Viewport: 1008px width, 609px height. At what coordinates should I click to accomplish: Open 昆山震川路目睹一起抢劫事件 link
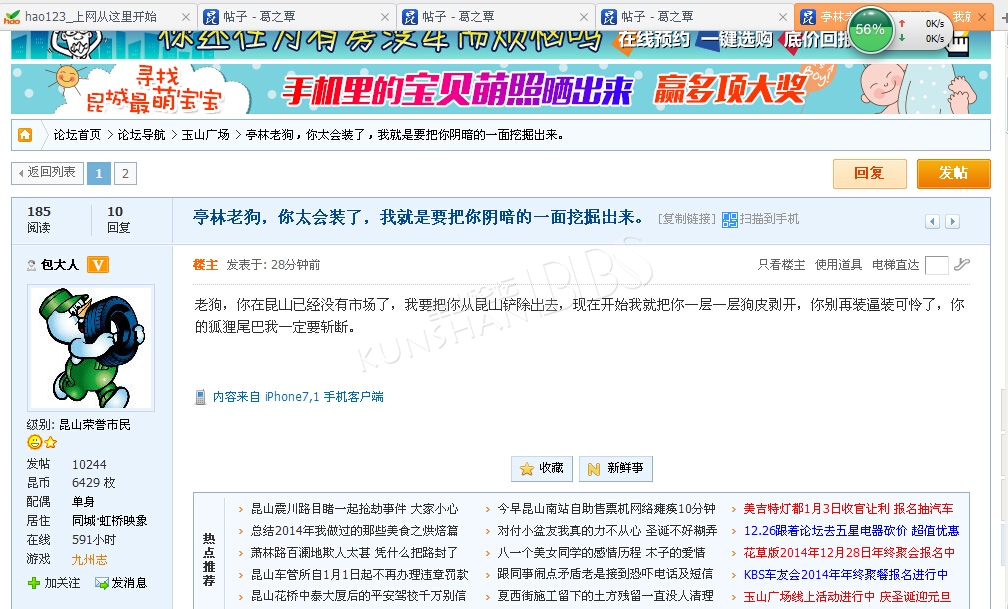click(x=354, y=509)
